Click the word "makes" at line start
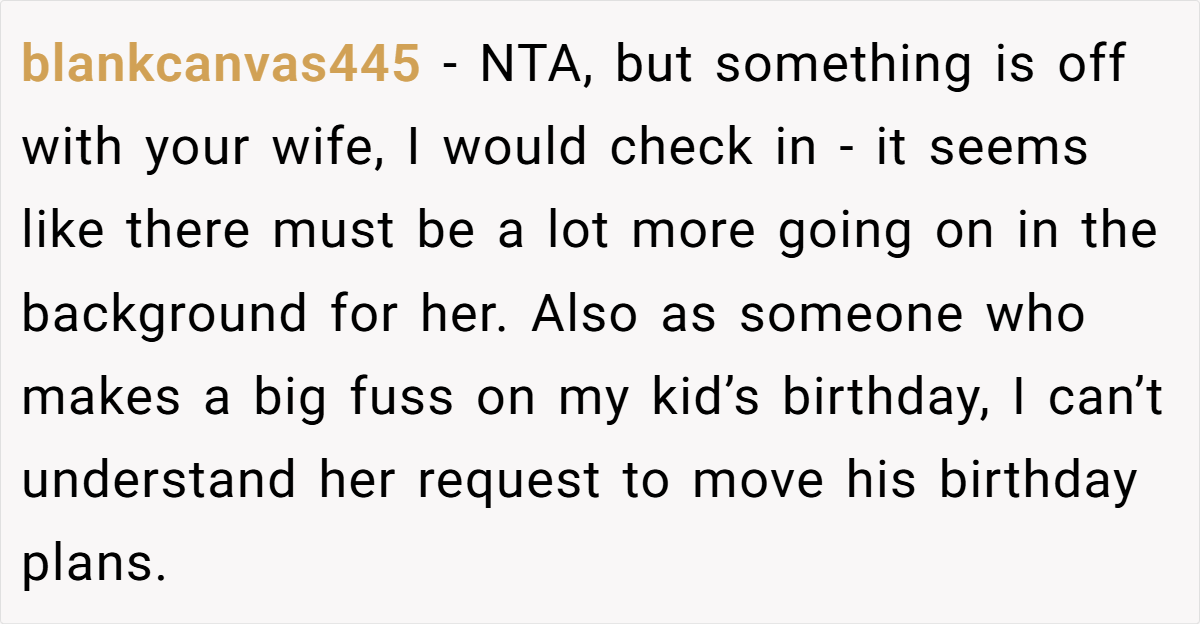The height and width of the screenshot is (624, 1200). [x=101, y=398]
